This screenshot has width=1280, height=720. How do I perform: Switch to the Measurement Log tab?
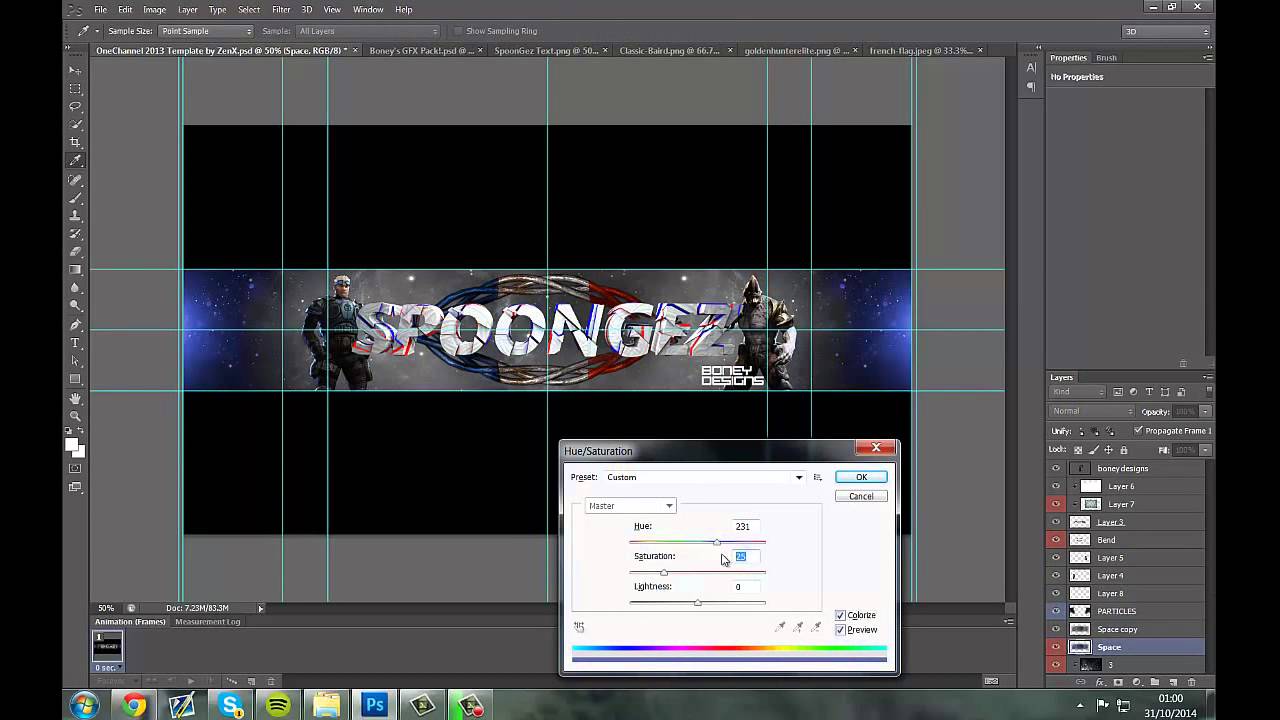207,621
